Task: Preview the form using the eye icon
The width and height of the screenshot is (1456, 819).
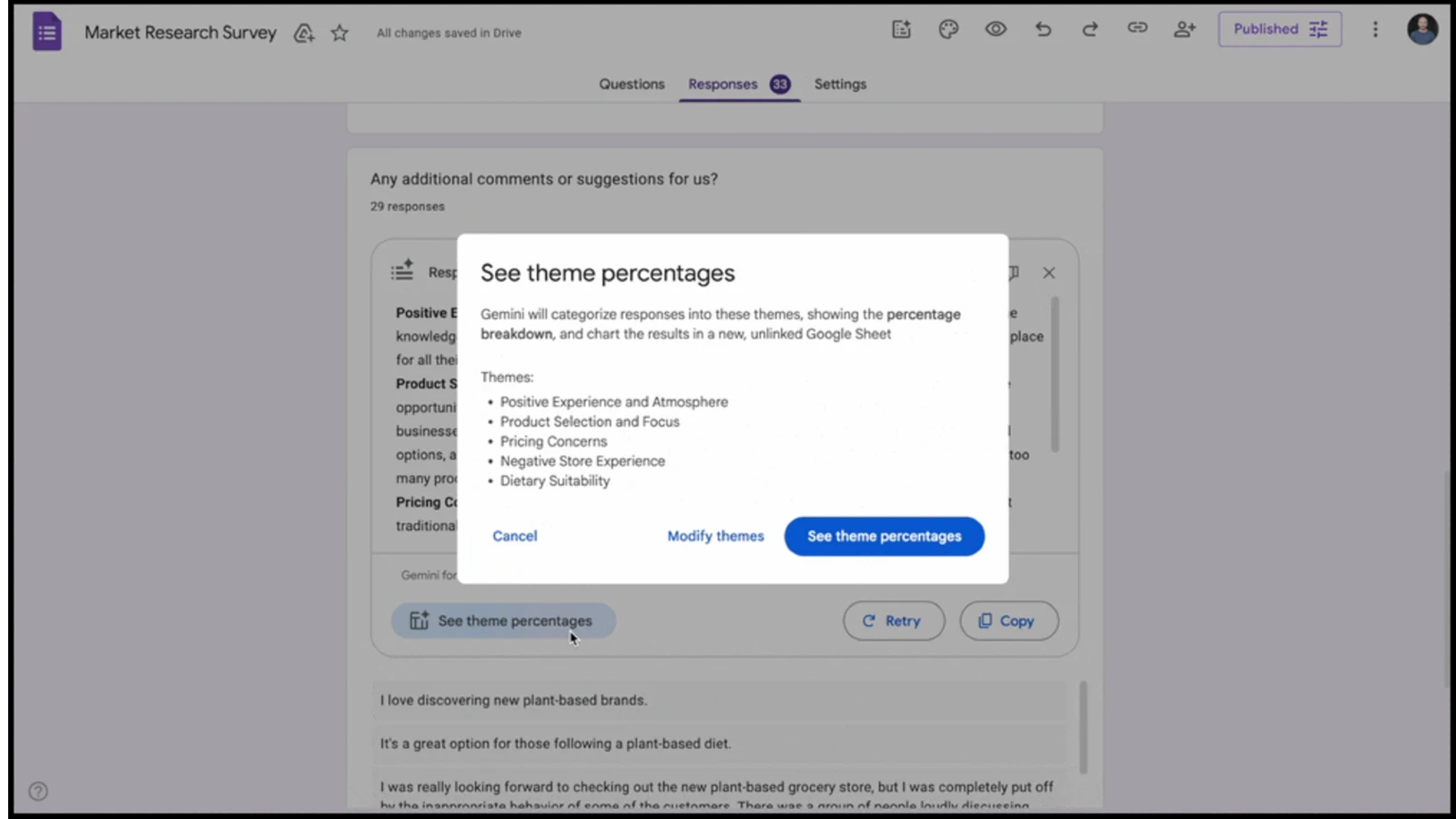Action: (x=996, y=29)
